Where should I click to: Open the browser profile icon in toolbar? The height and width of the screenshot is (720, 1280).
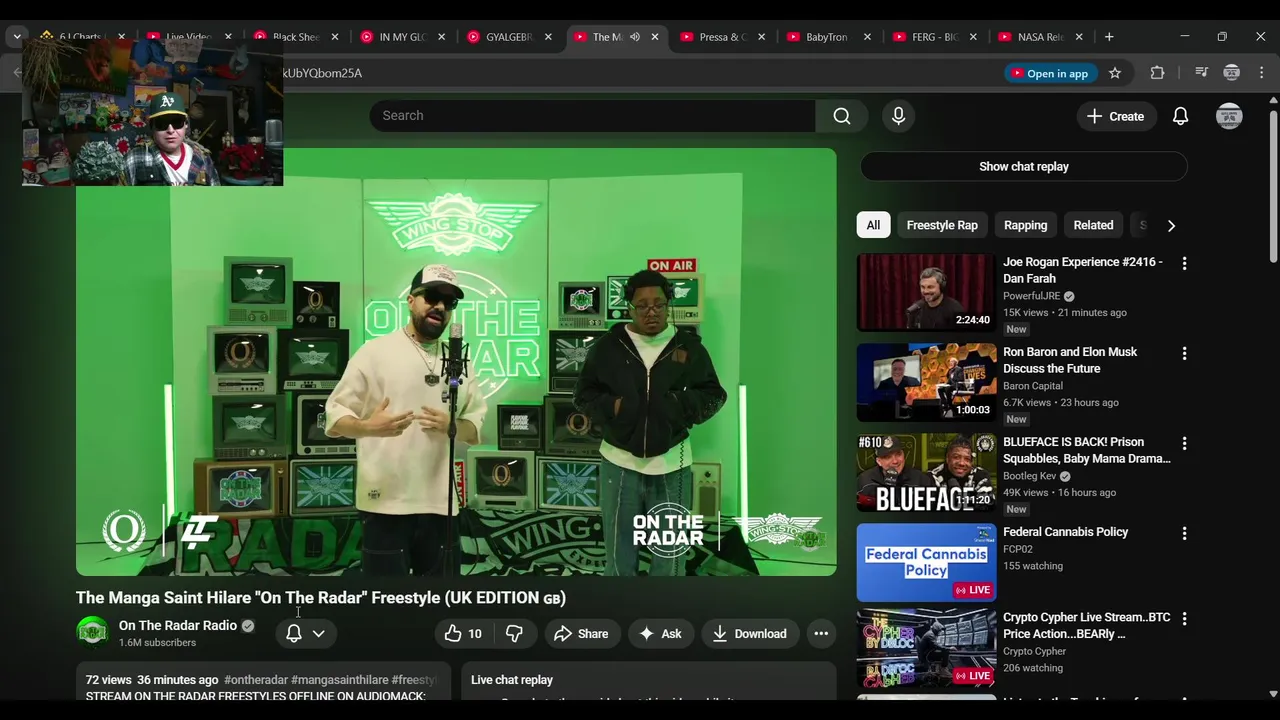[x=1232, y=73]
